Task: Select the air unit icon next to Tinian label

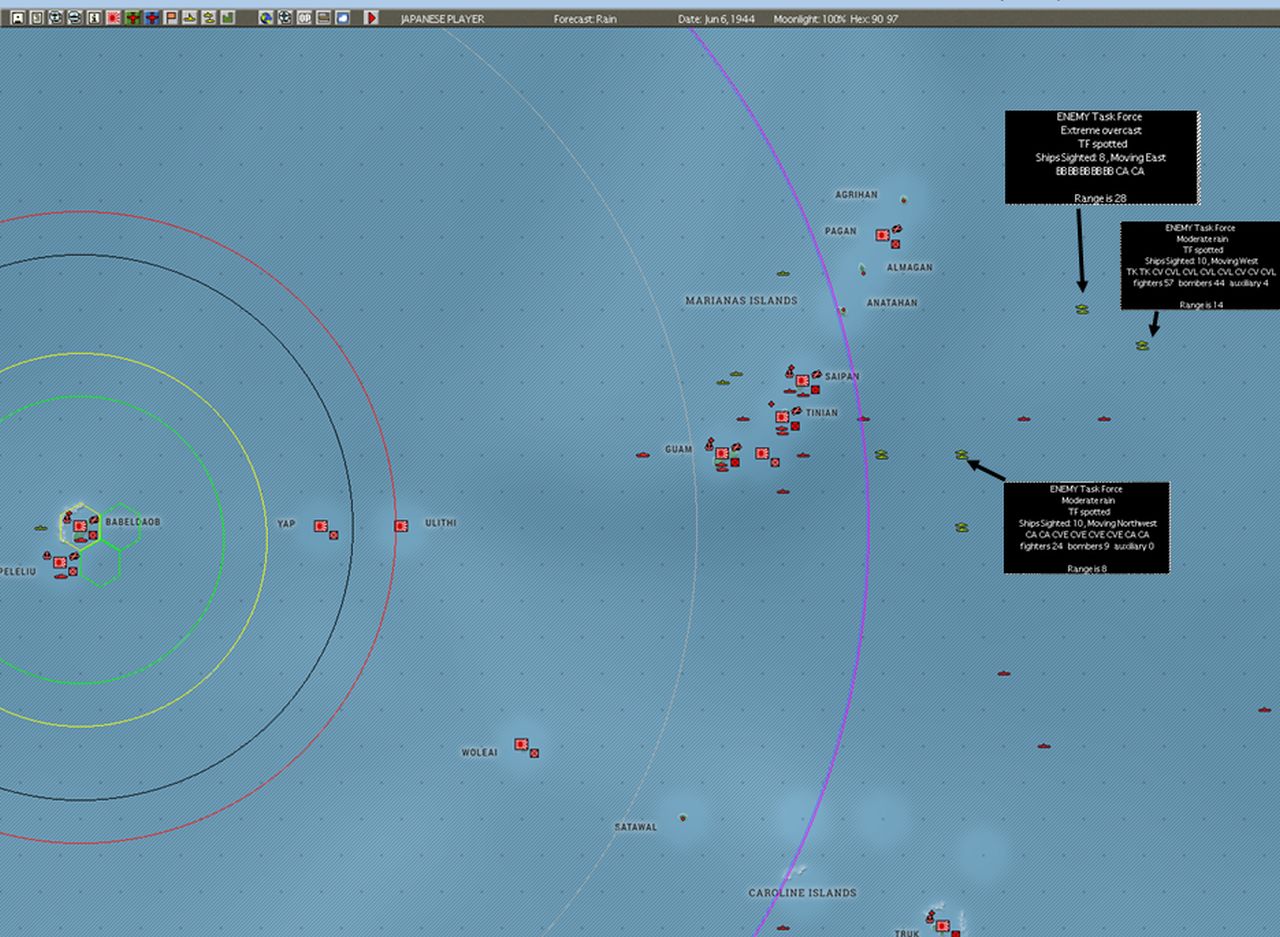Action: [x=797, y=411]
